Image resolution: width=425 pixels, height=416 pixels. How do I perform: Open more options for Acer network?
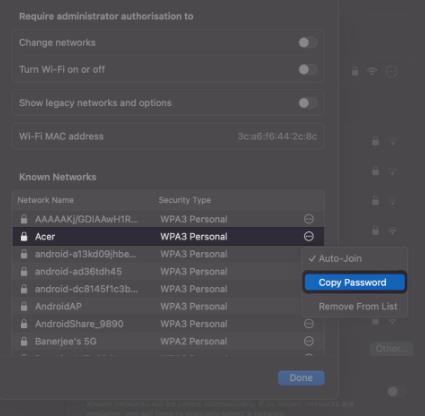309,236
